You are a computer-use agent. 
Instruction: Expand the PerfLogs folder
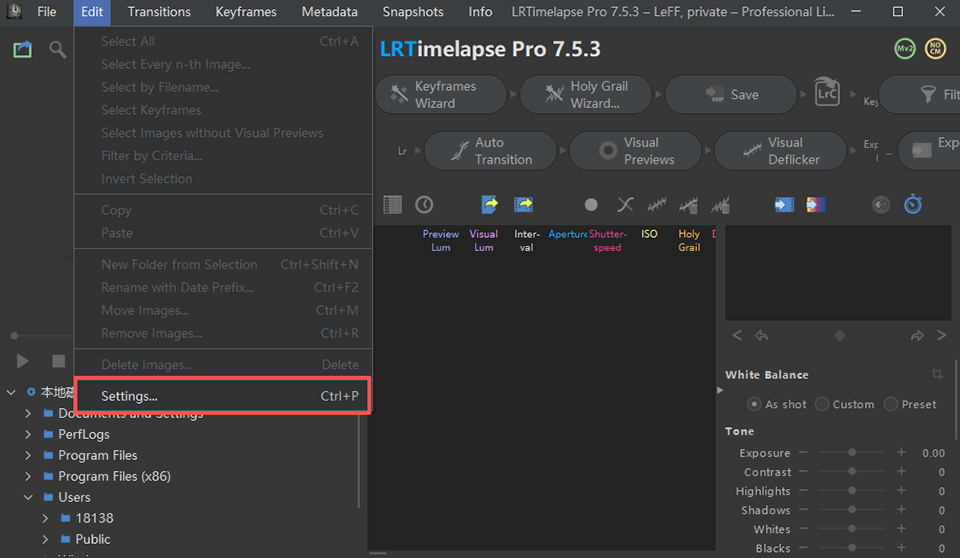[28, 434]
